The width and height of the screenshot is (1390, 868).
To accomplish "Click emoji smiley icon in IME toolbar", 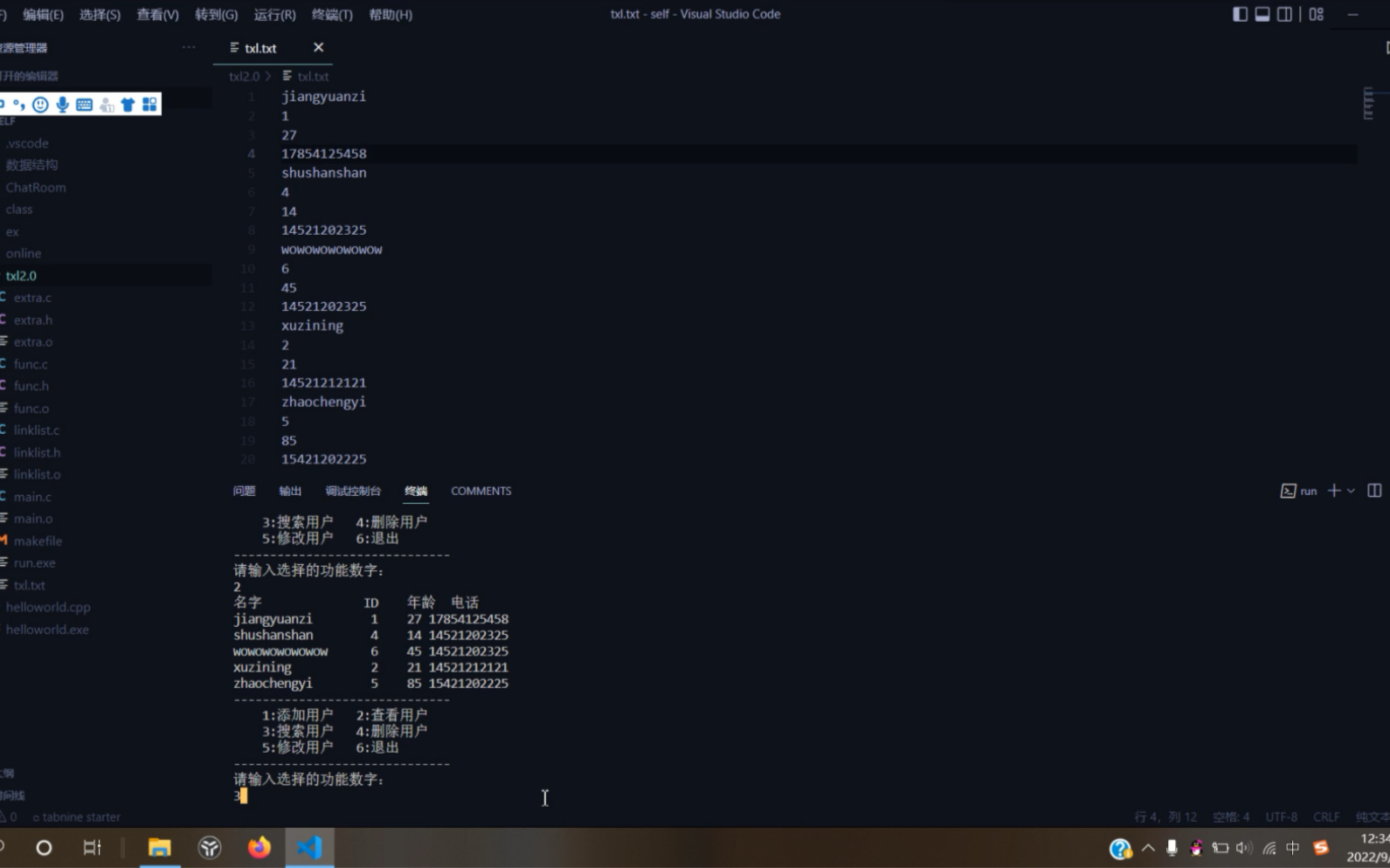I will tap(40, 105).
